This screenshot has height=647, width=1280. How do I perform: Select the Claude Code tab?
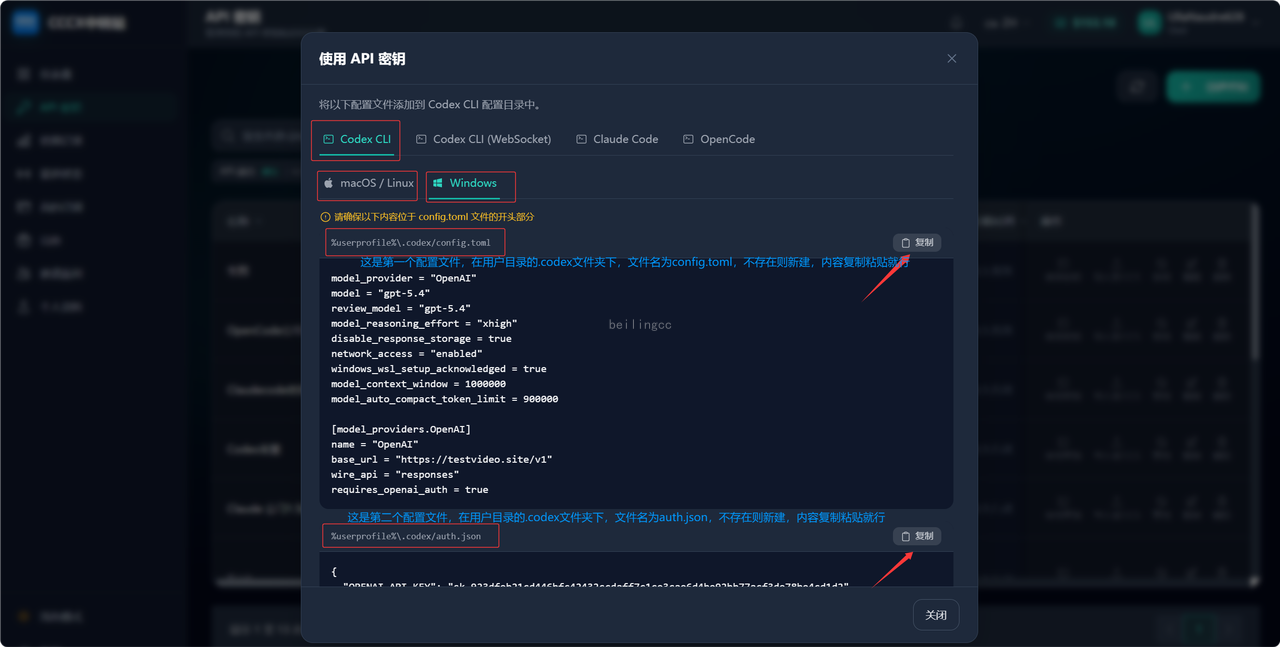(617, 139)
